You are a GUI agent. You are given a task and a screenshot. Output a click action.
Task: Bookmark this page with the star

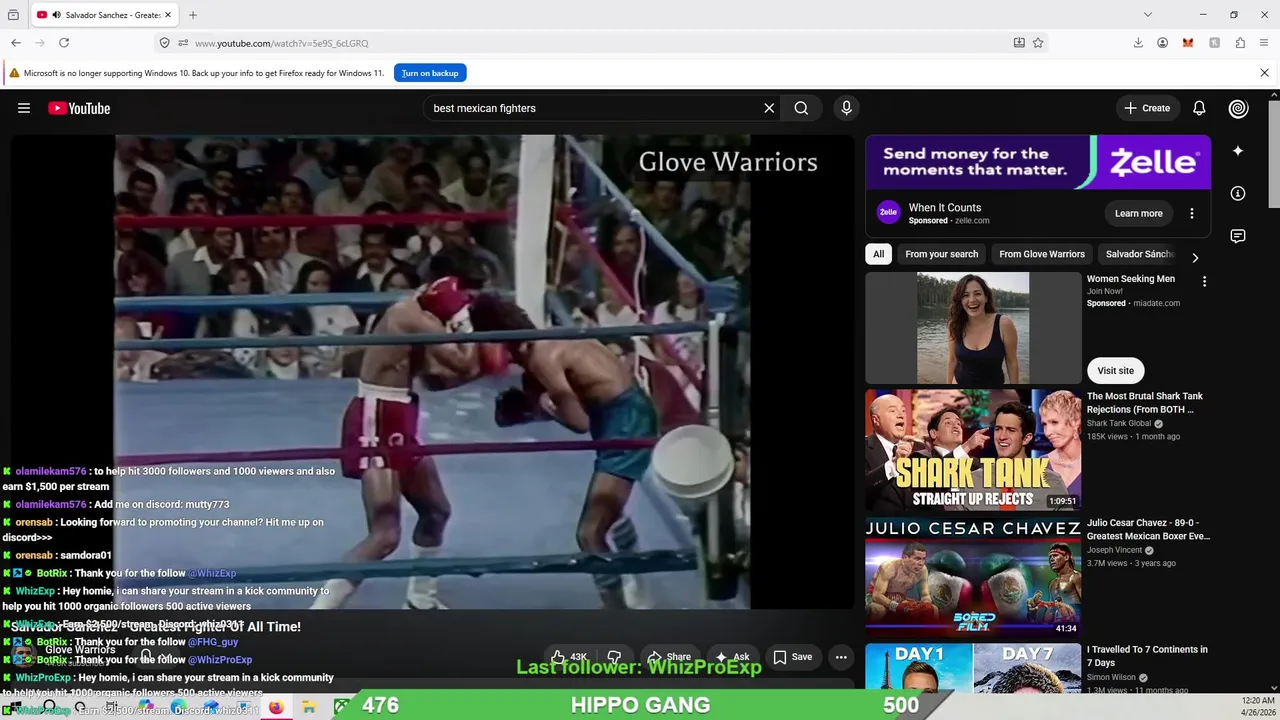[x=1038, y=43]
